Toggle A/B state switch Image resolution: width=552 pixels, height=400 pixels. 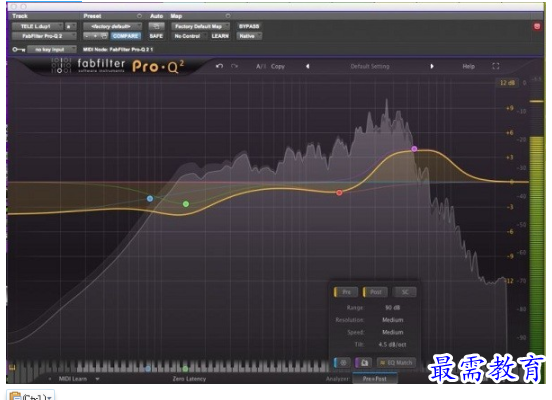click(261, 66)
